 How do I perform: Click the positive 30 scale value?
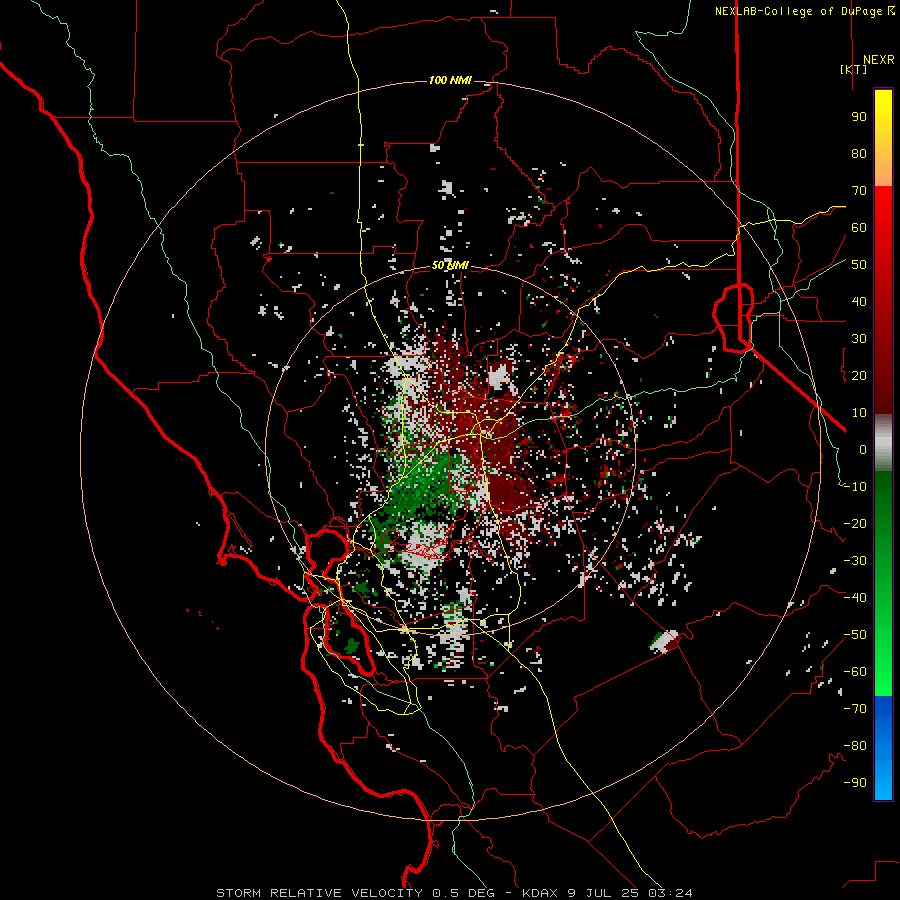[859, 339]
